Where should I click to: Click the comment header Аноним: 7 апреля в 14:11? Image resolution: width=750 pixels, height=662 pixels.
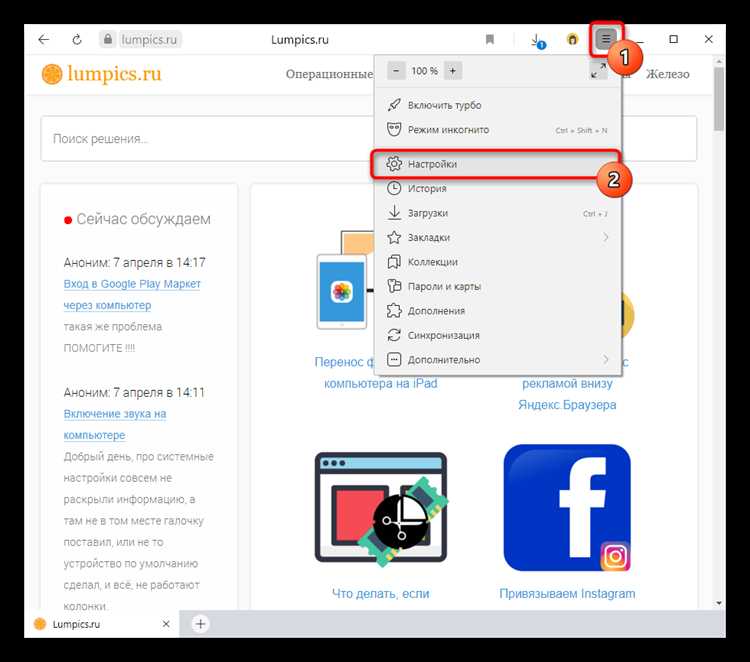click(x=134, y=392)
